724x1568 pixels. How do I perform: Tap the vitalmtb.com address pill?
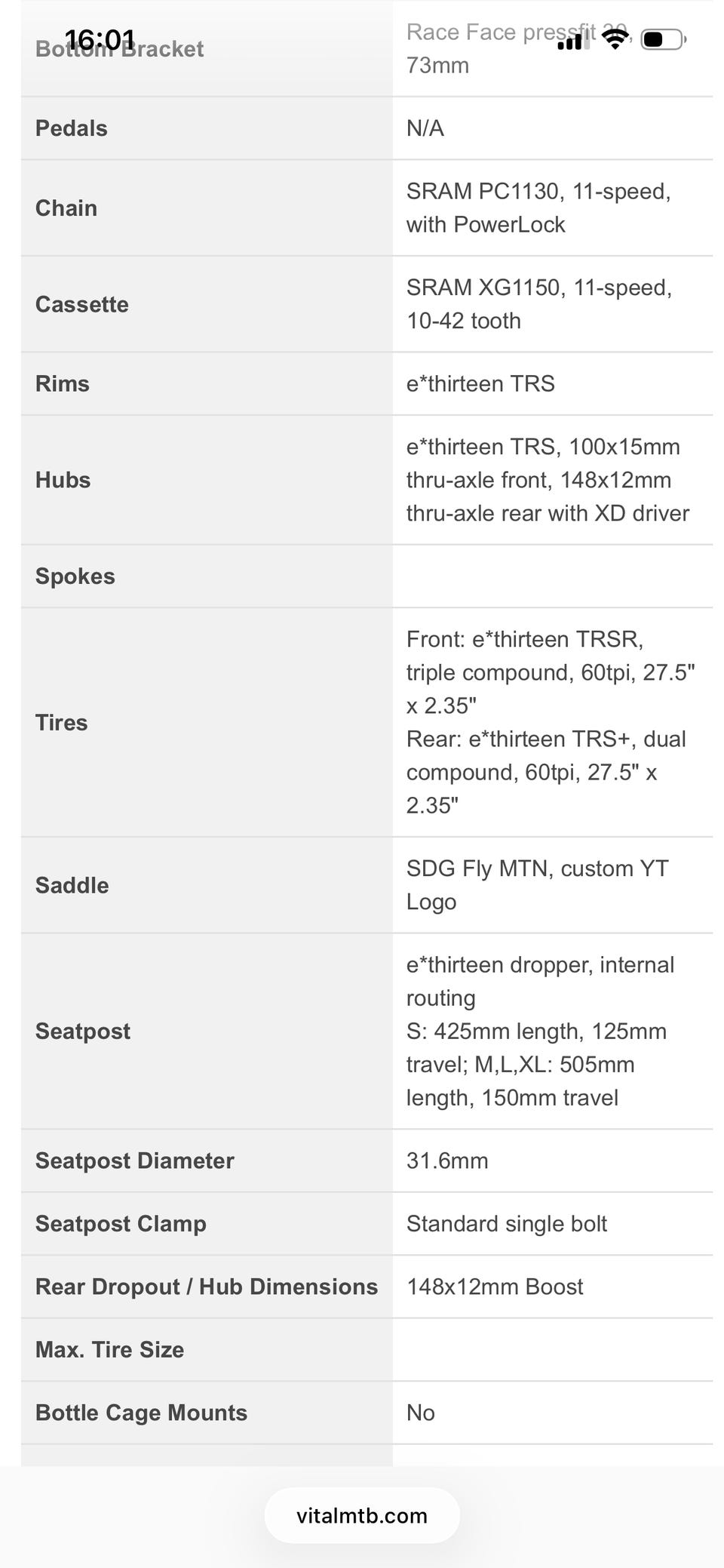pos(362,1515)
